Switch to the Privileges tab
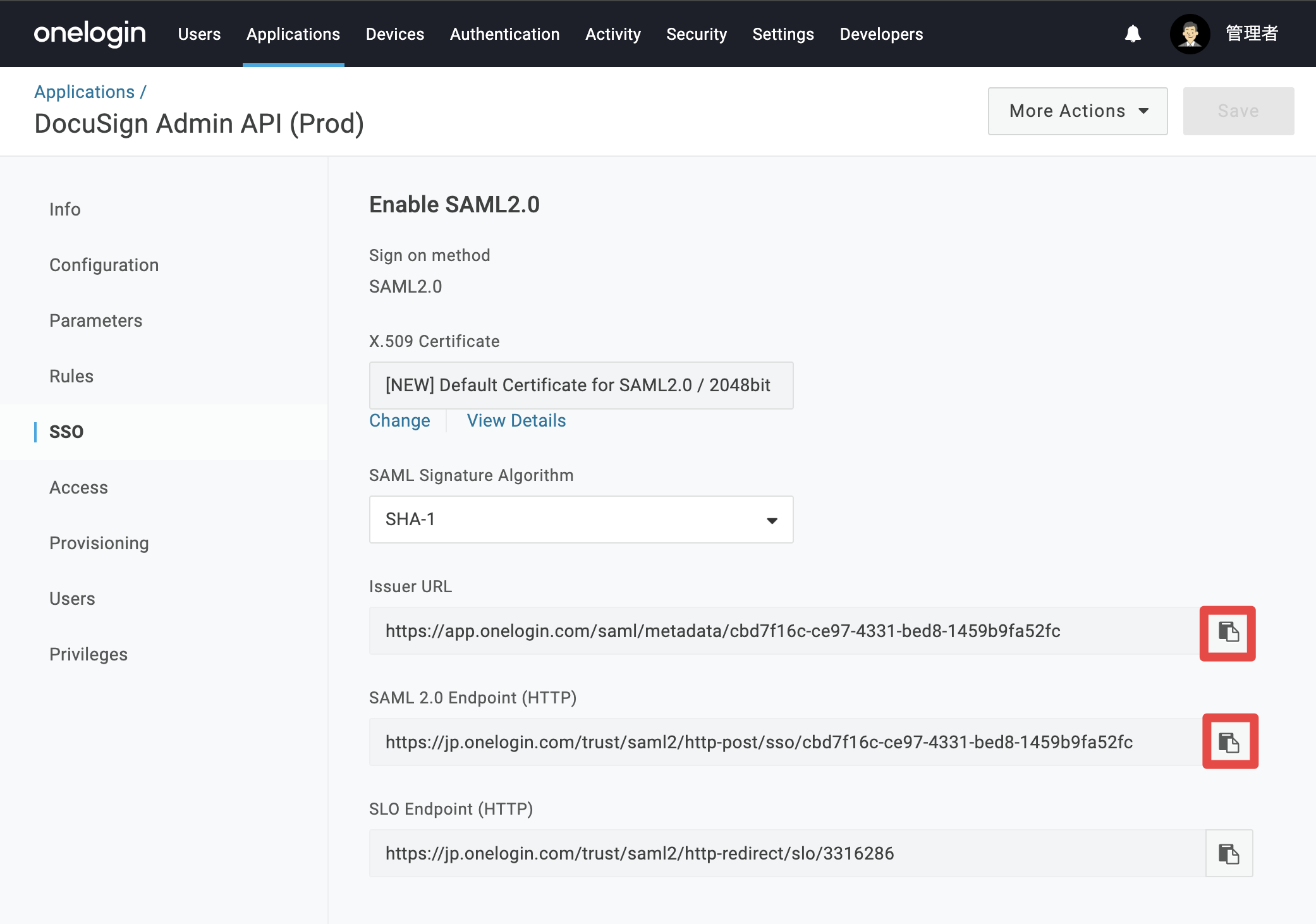 (x=88, y=655)
